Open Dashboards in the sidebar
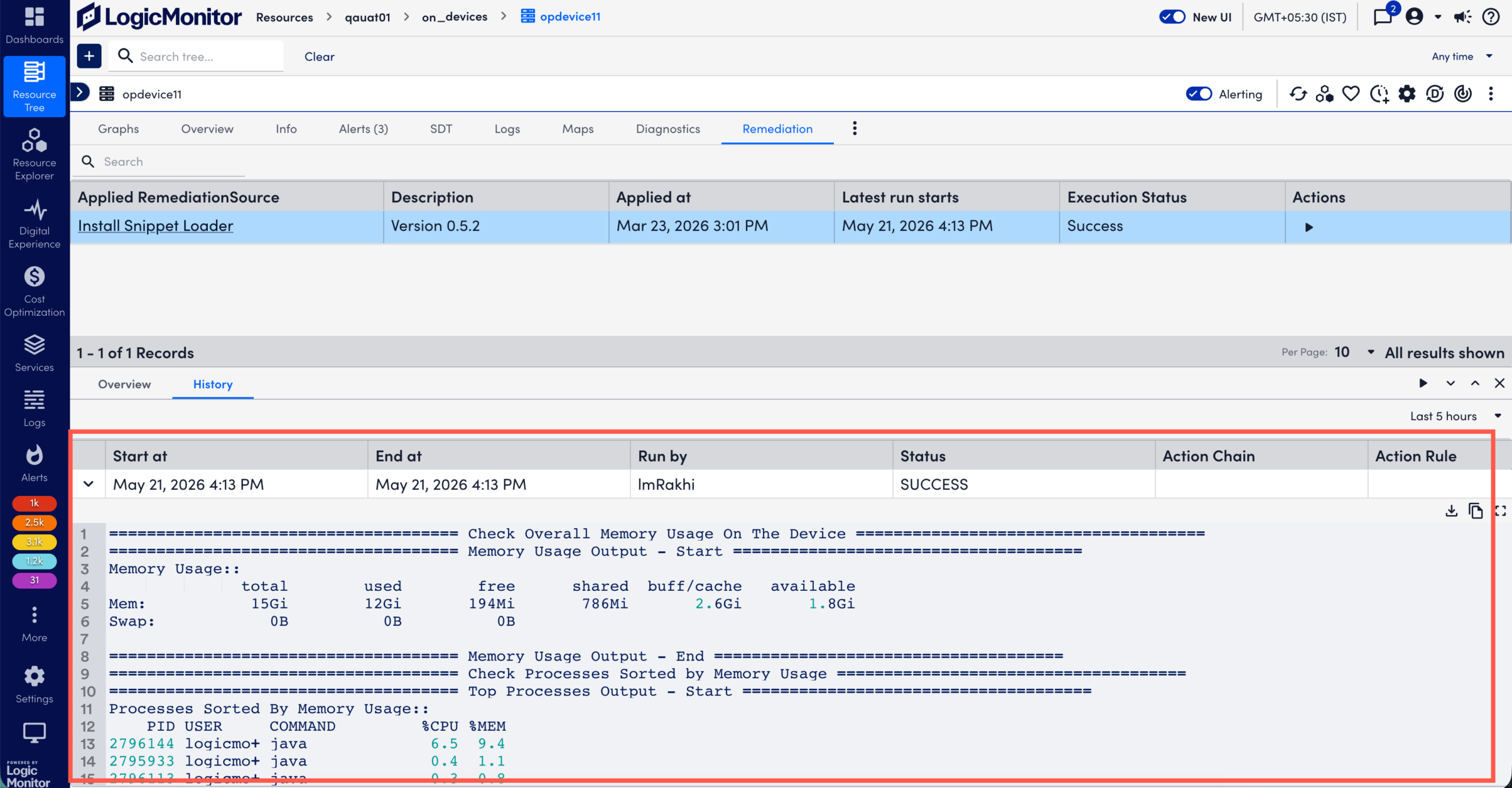This screenshot has width=1512, height=788. 34,25
